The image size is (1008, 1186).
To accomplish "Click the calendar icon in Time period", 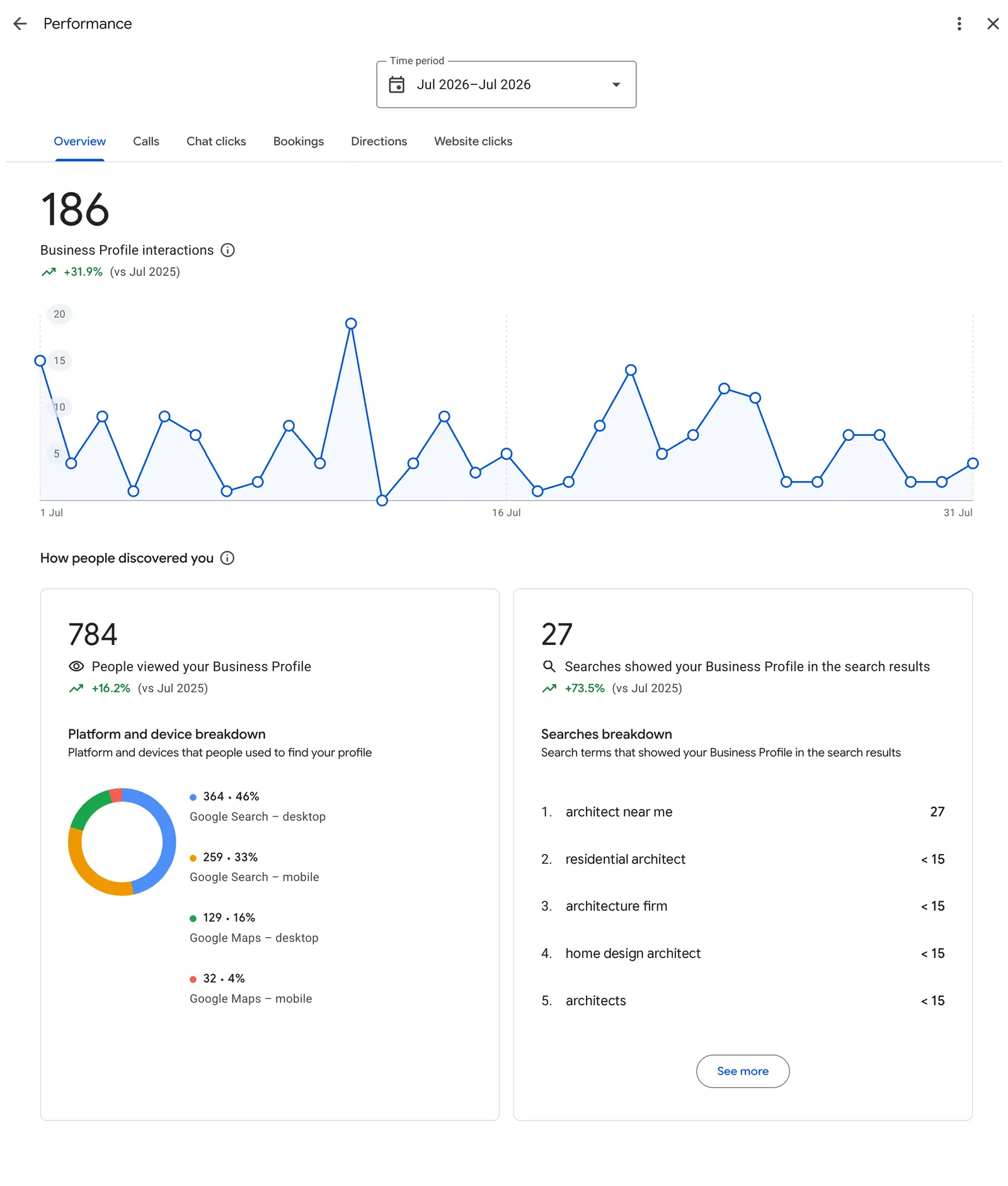I will (396, 84).
